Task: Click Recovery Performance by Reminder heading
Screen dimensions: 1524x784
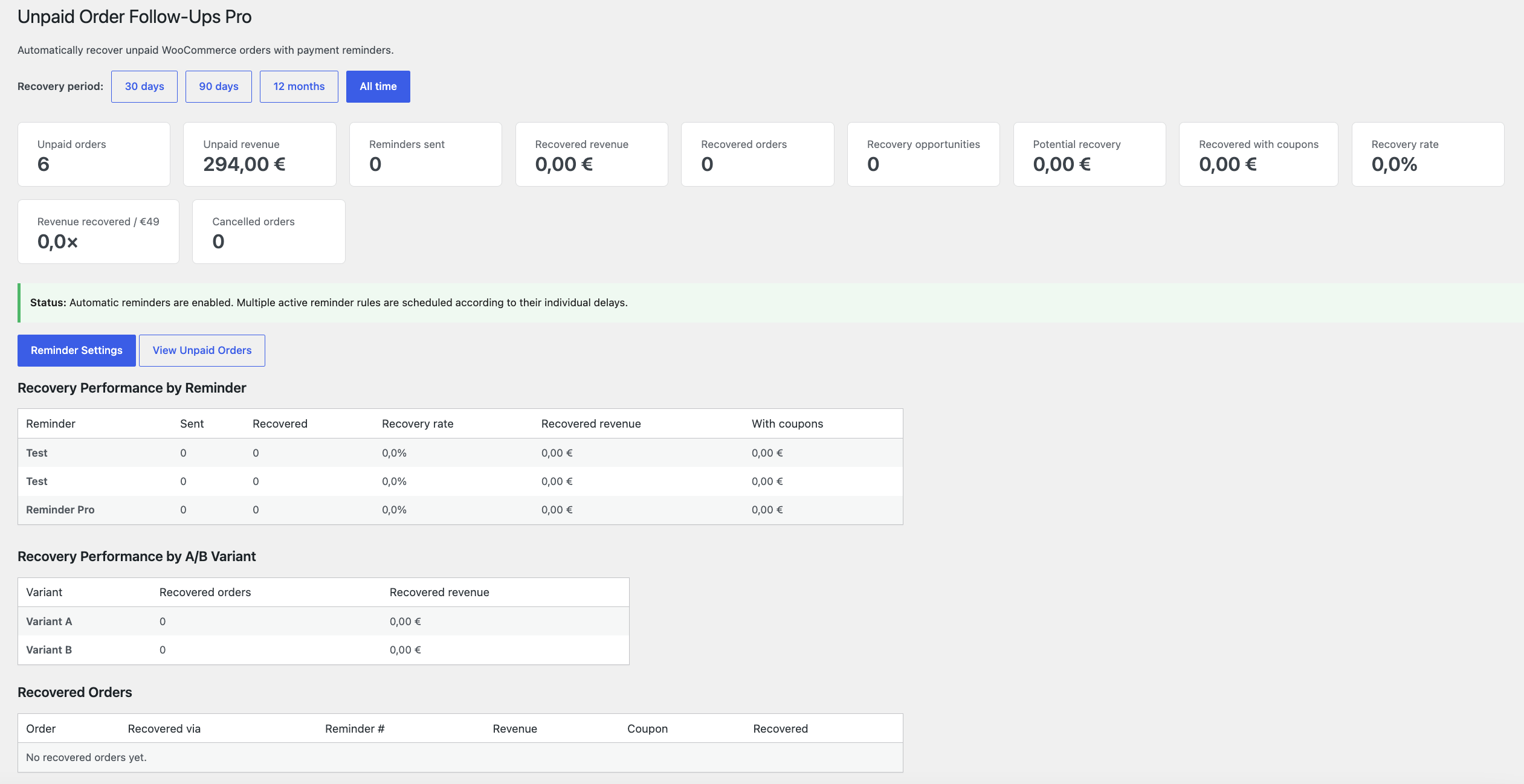Action: point(132,388)
